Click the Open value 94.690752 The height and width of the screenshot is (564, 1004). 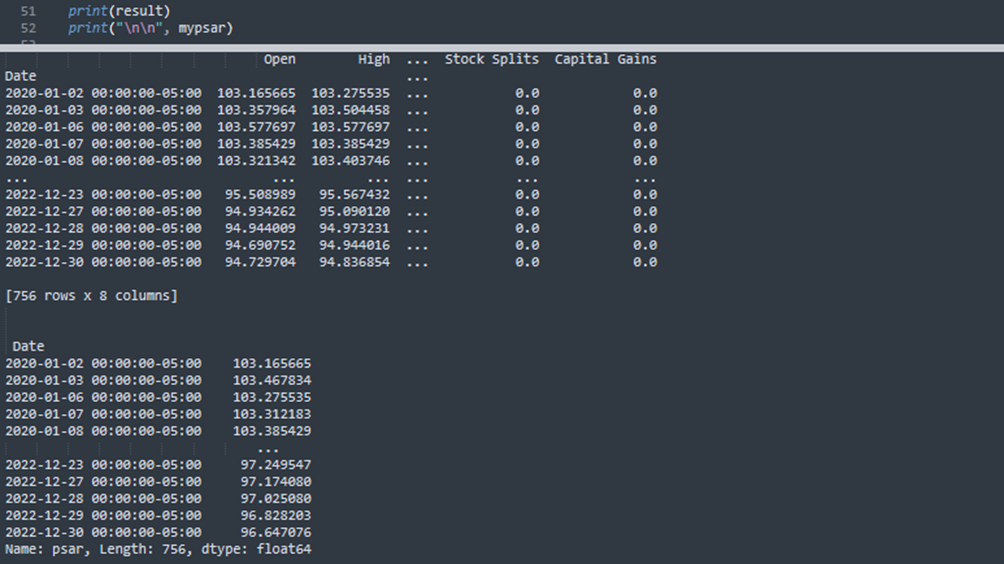(260, 245)
